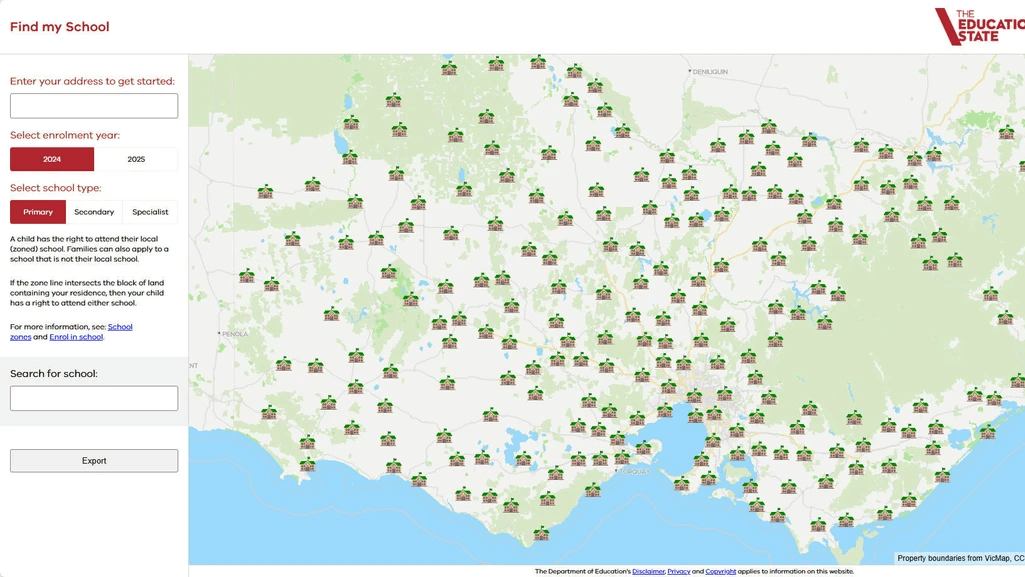1025x577 pixels.
Task: Click the address entry field
Action: click(93, 104)
